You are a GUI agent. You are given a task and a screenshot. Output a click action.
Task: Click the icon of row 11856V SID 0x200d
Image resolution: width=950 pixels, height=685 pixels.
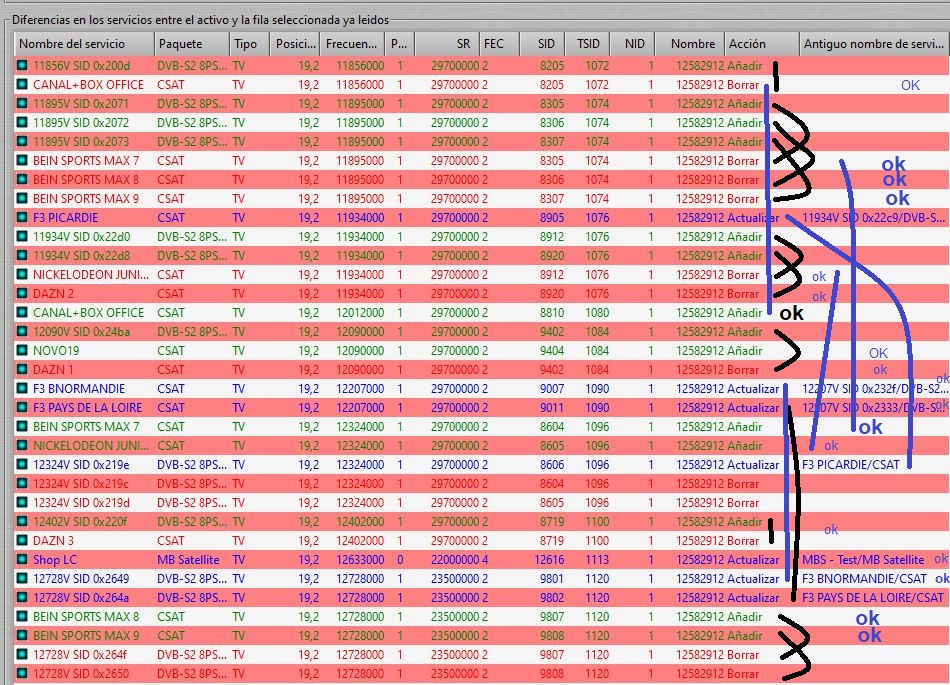coord(22,65)
